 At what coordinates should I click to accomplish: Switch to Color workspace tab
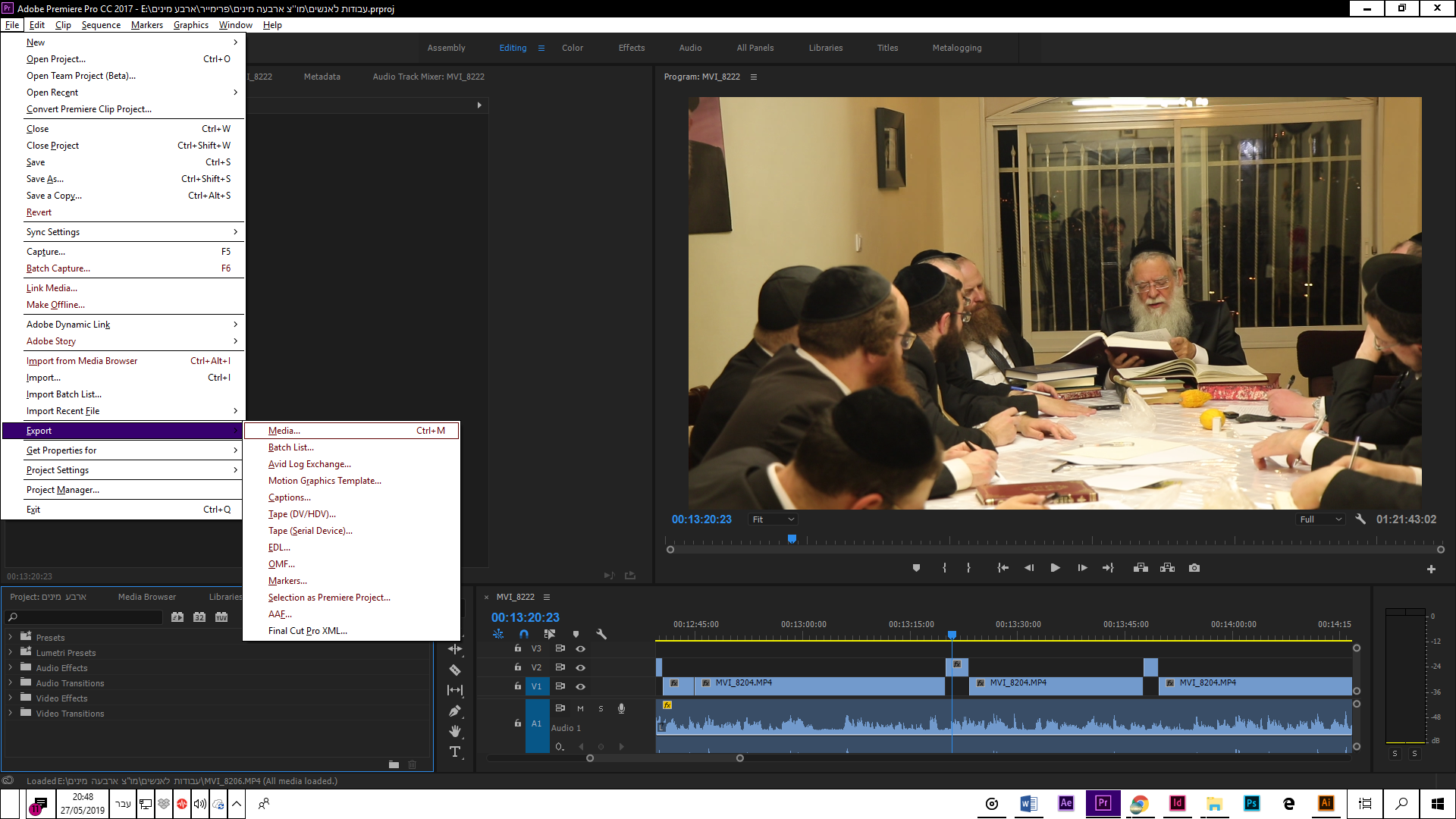pyautogui.click(x=572, y=48)
